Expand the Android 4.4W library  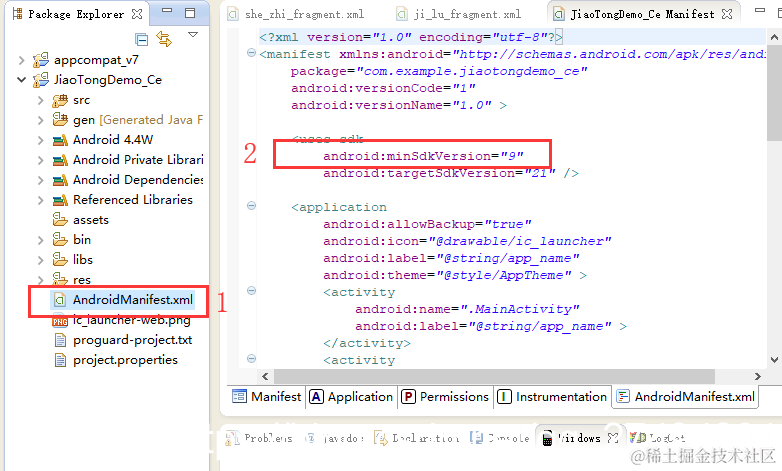point(41,140)
